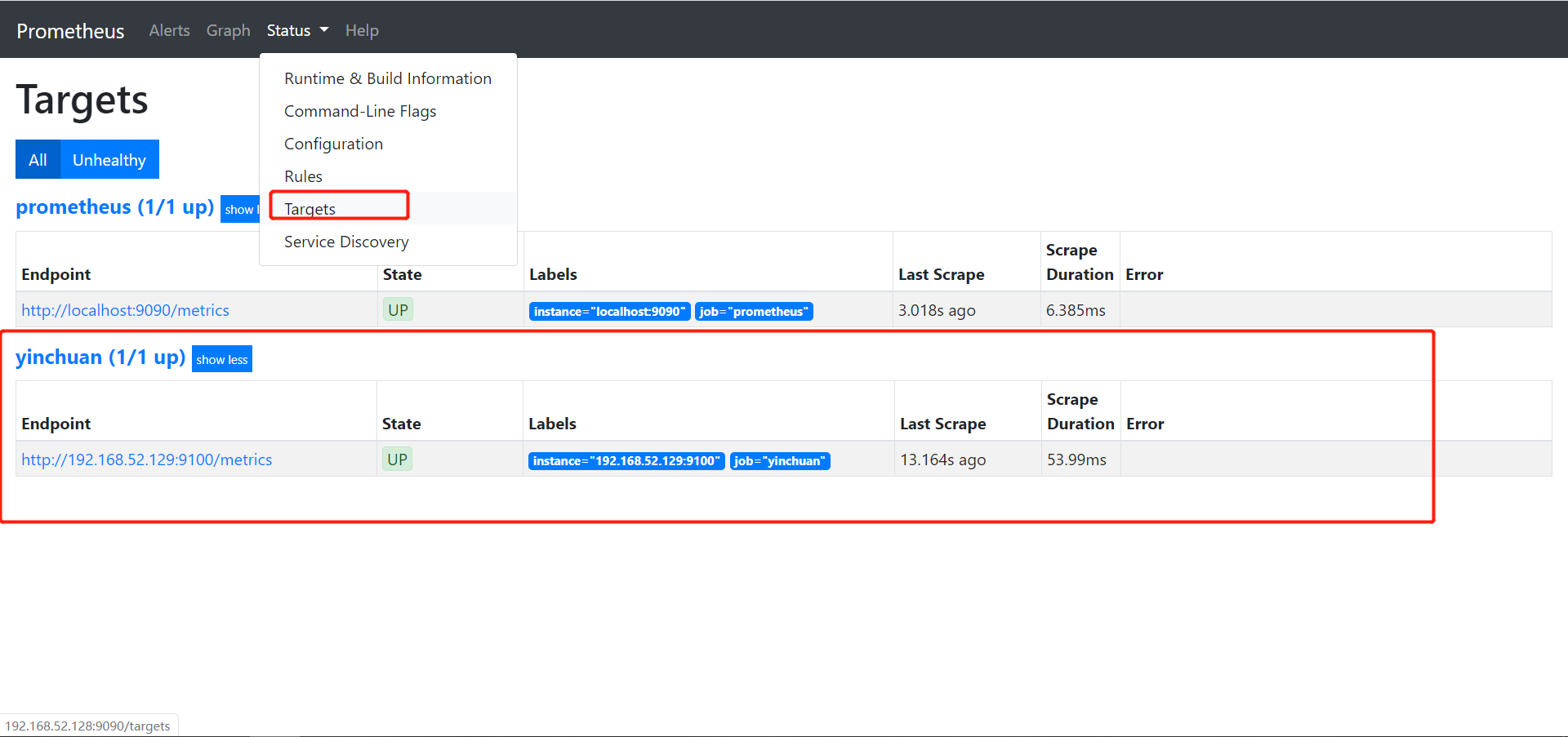Click the instance="192.168.52.129:9100" label badge
The image size is (1568, 737).
626,460
